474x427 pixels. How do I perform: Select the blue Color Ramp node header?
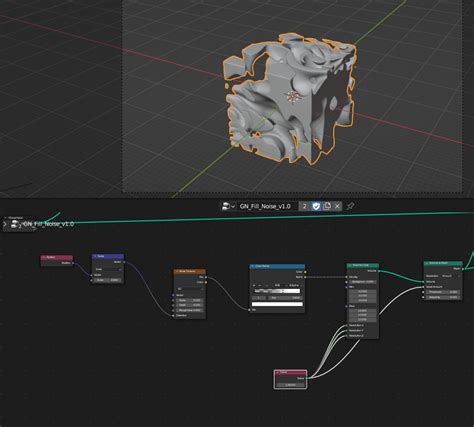tap(277, 266)
